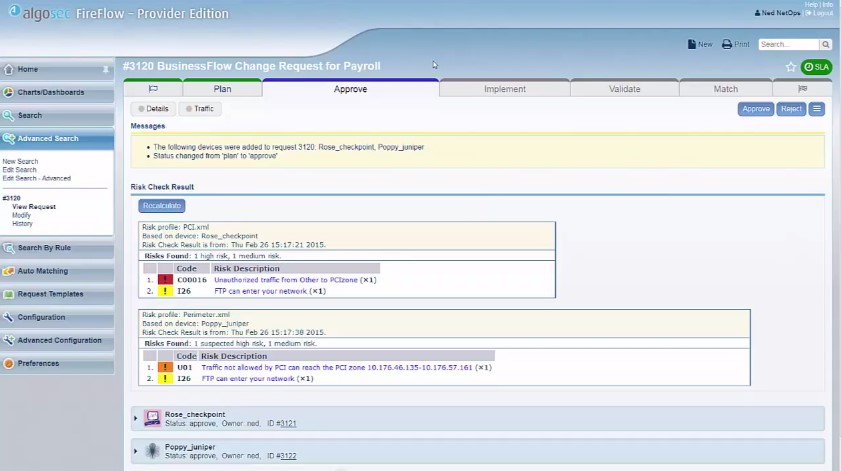This screenshot has width=841, height=471.
Task: Click View Request in sidebar
Action: (34, 207)
